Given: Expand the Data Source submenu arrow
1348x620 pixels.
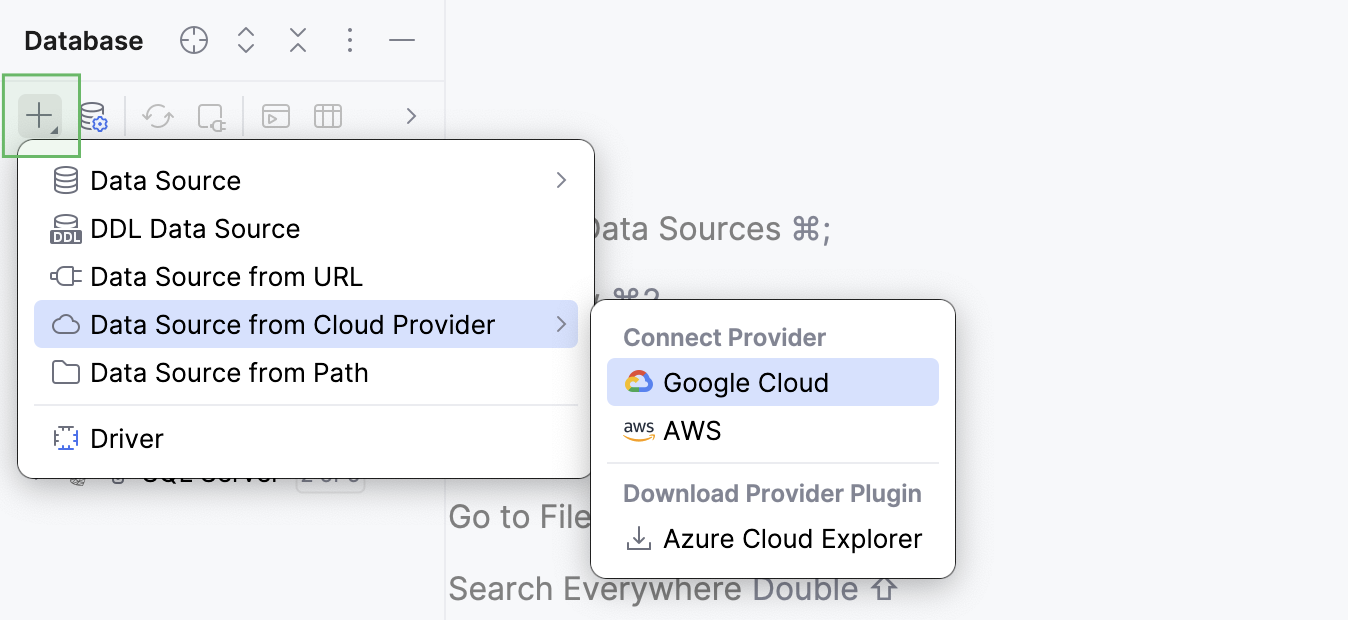Looking at the screenshot, I should click(x=561, y=180).
